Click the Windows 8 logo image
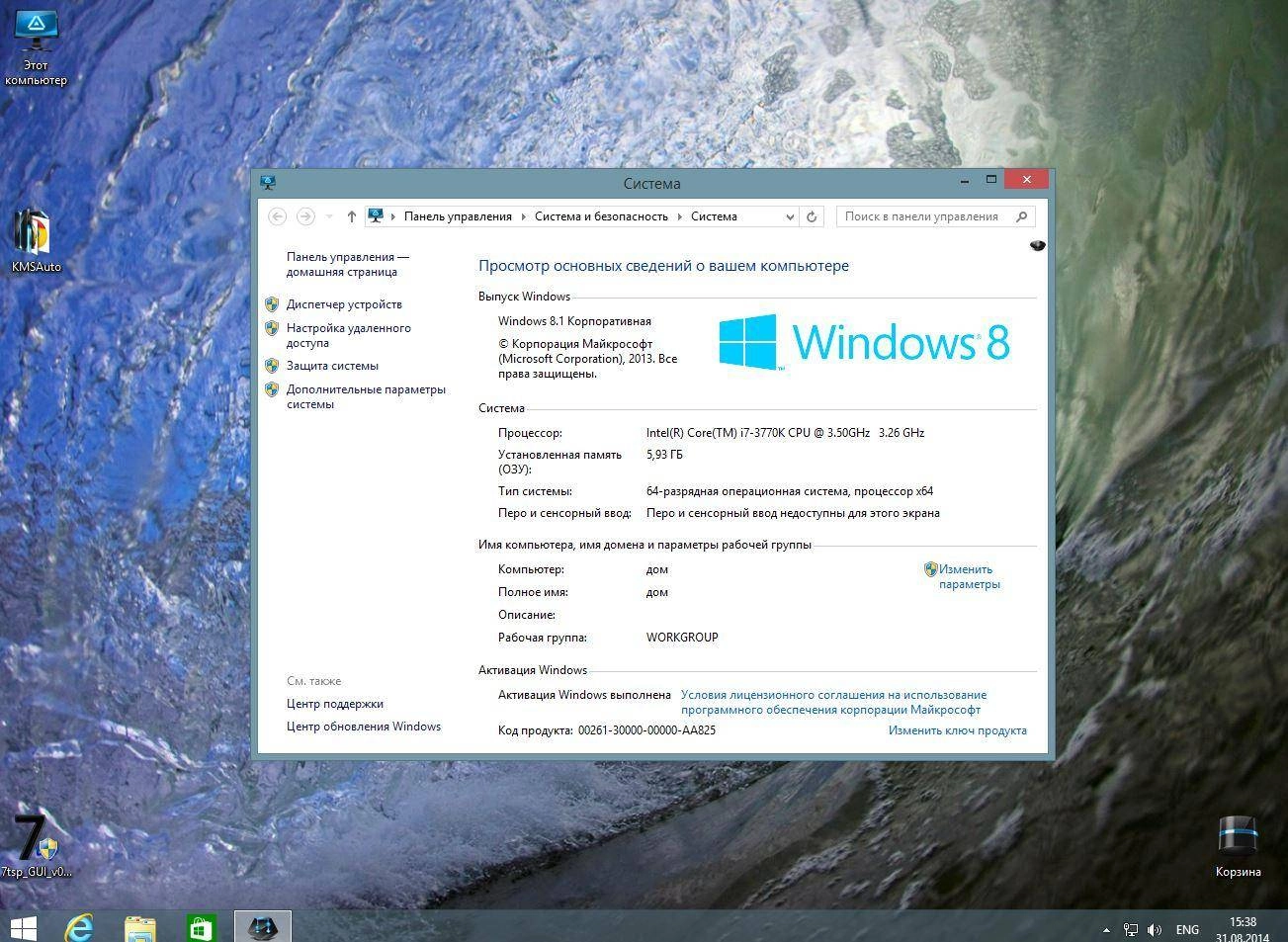Viewport: 1288px width, 942px height. click(865, 342)
